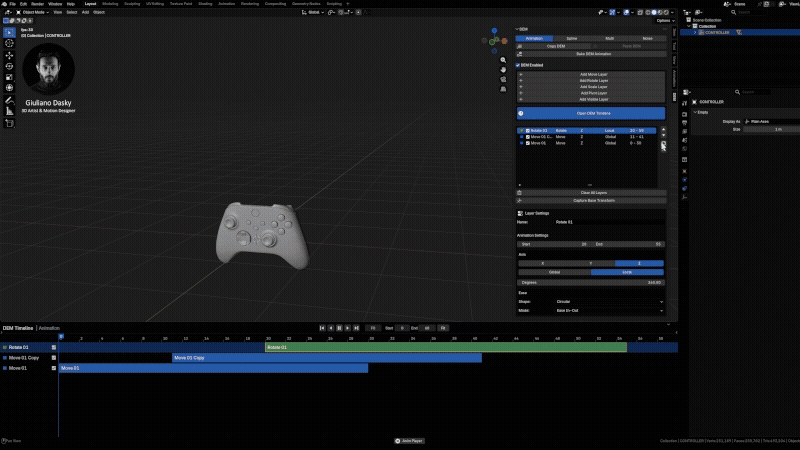Click the empty Size slider in properties
Viewport: 800px width, 450px height.
(771, 130)
